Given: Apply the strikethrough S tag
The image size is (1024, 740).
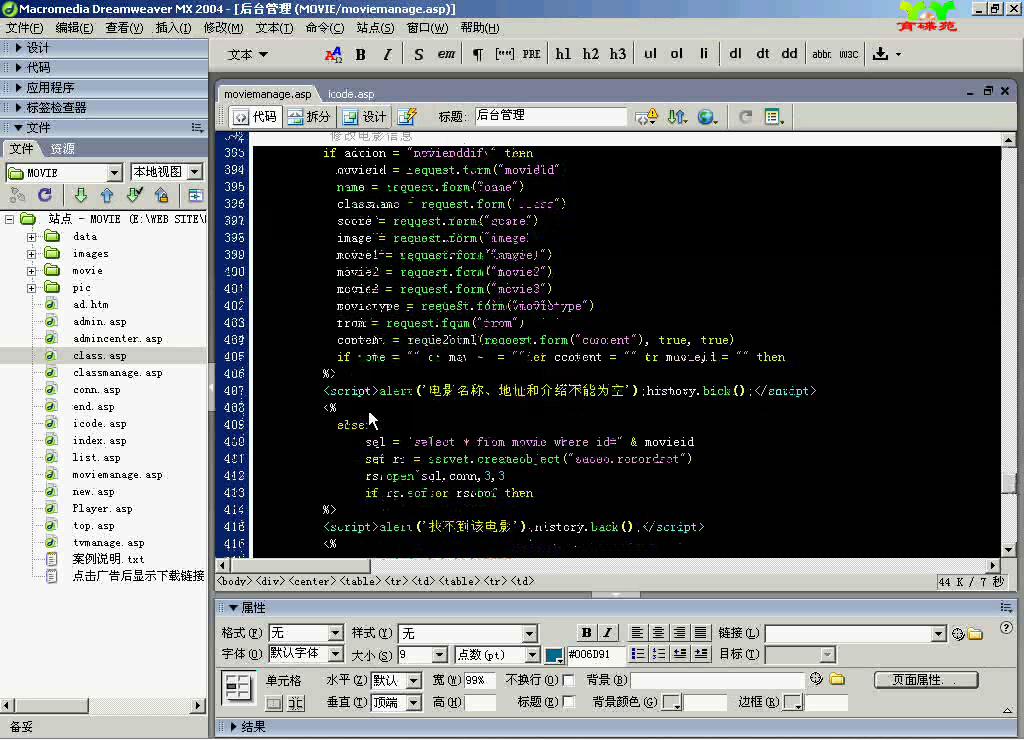Looking at the screenshot, I should coord(419,54).
